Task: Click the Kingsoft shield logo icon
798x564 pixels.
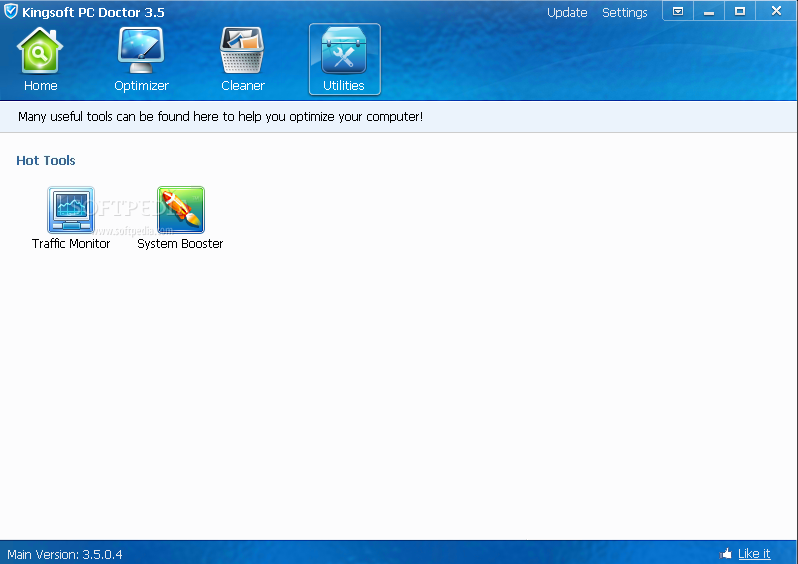Action: 11,11
